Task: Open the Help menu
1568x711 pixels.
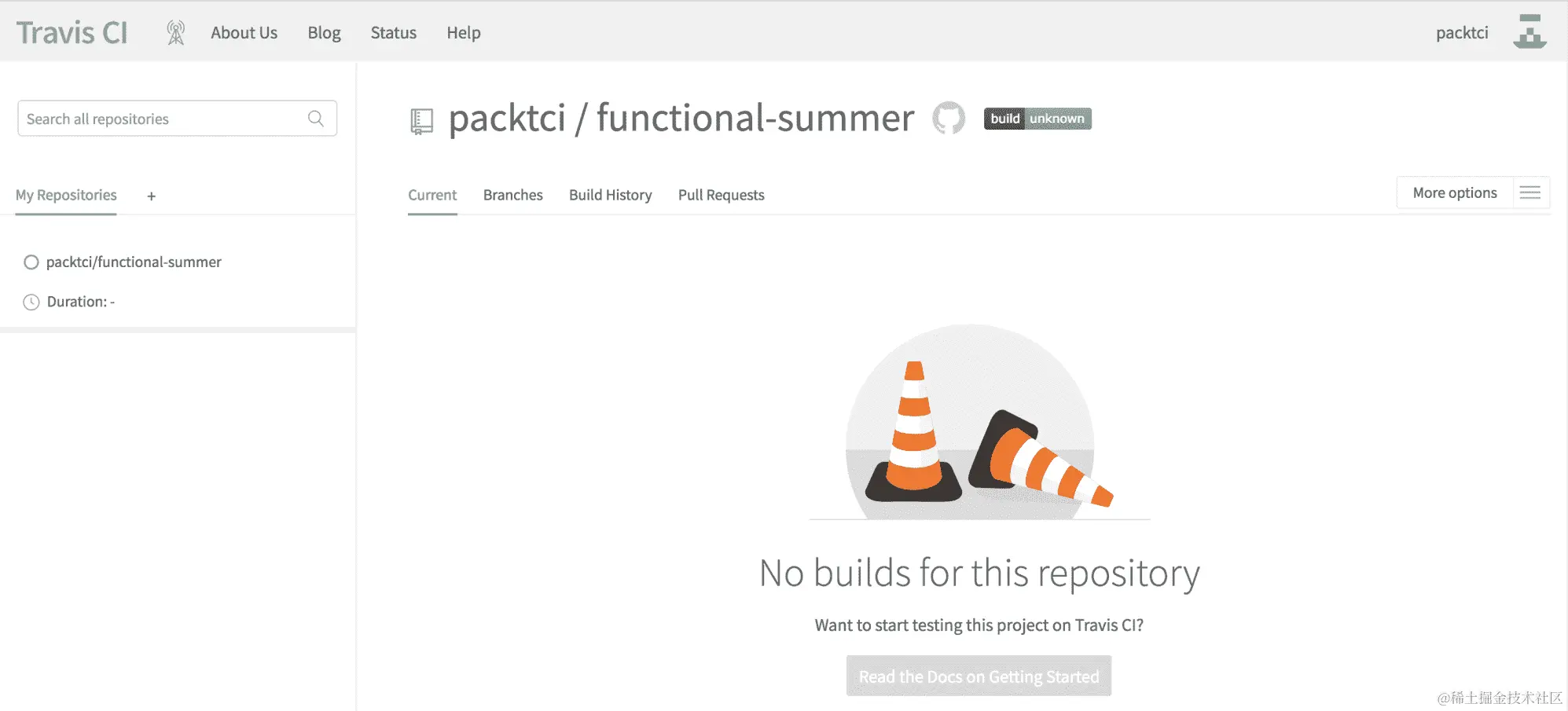Action: [464, 33]
